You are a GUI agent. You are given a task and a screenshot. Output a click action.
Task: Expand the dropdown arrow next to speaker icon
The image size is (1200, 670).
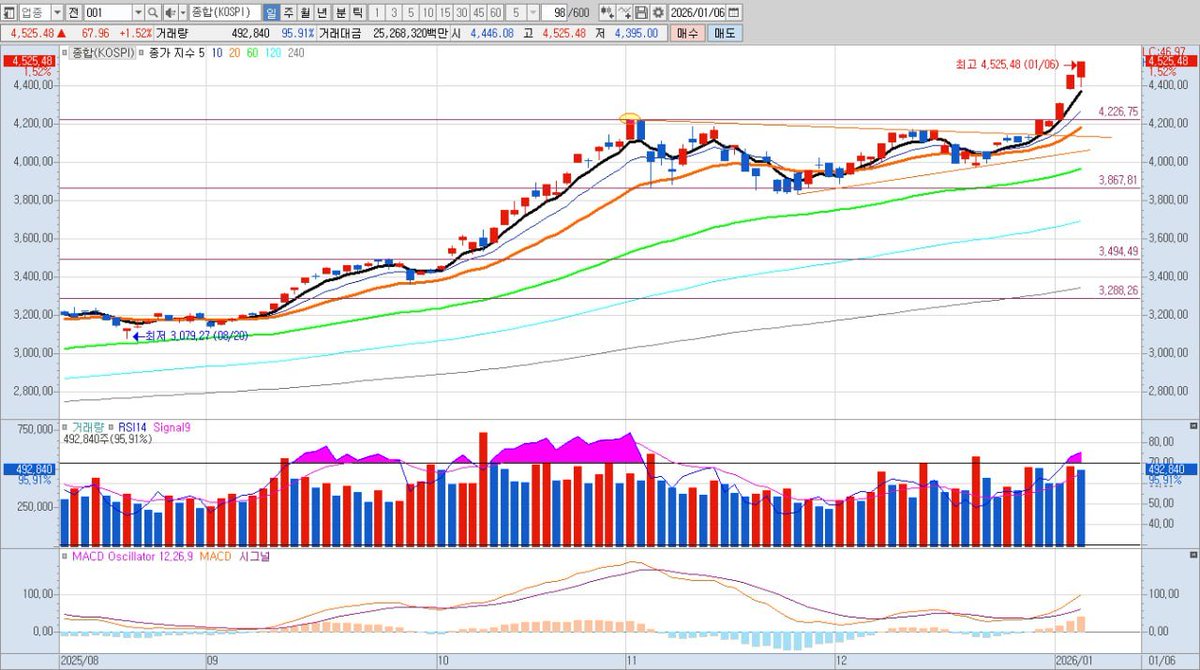pos(183,13)
